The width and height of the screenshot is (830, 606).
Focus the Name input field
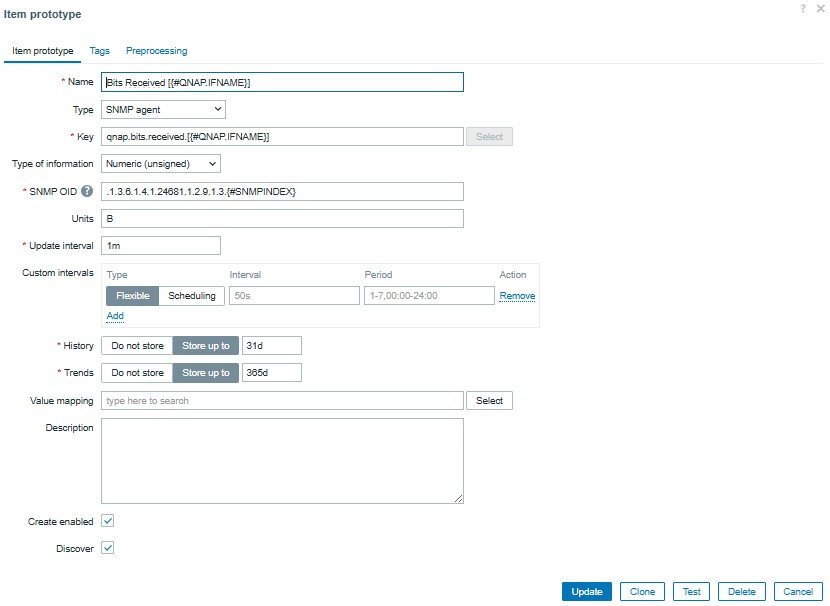click(282, 82)
